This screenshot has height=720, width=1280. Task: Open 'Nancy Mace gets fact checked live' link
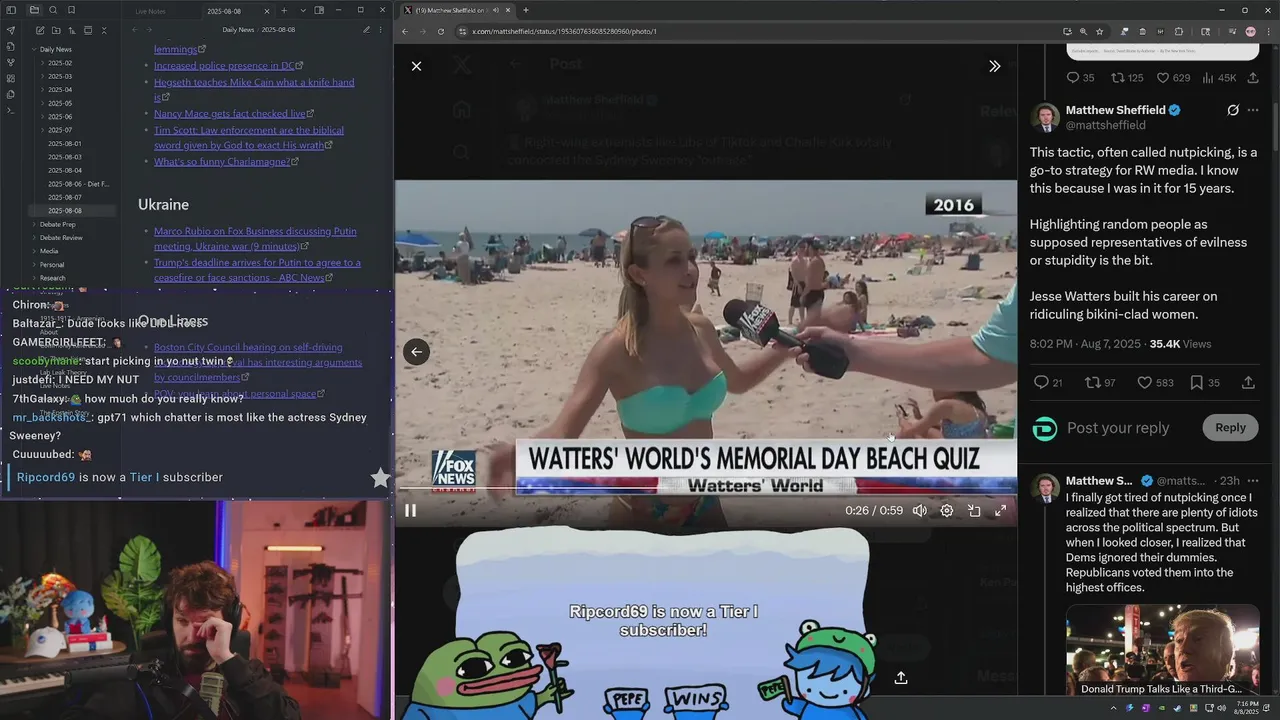229,114
